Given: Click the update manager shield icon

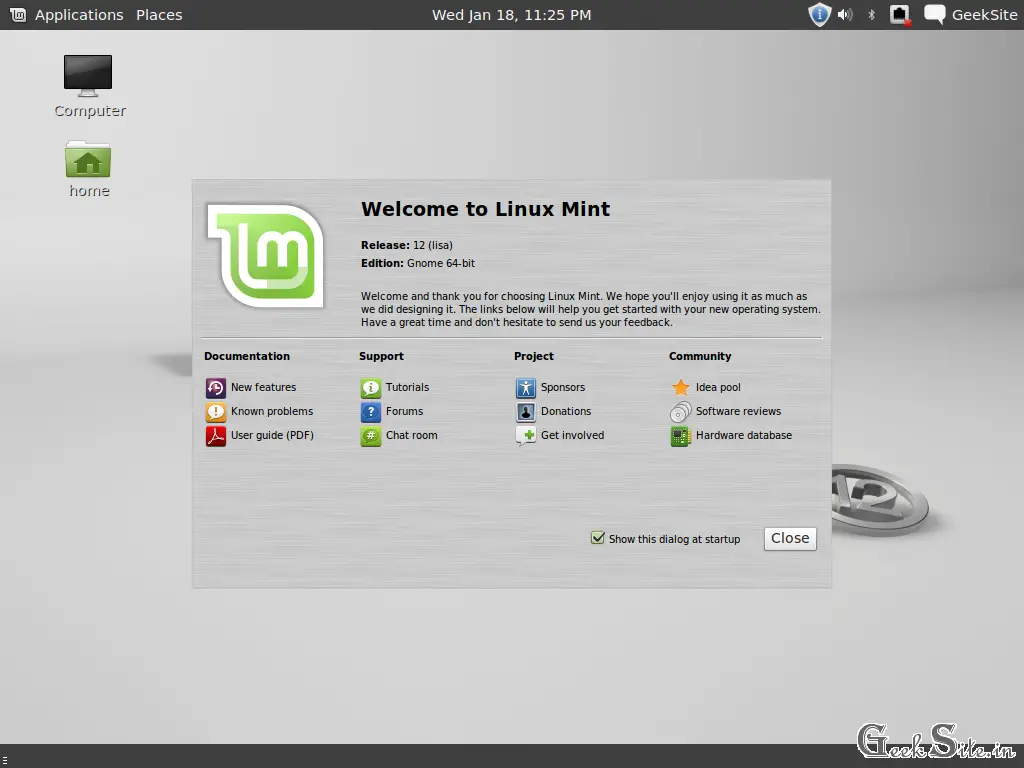Looking at the screenshot, I should pyautogui.click(x=819, y=14).
